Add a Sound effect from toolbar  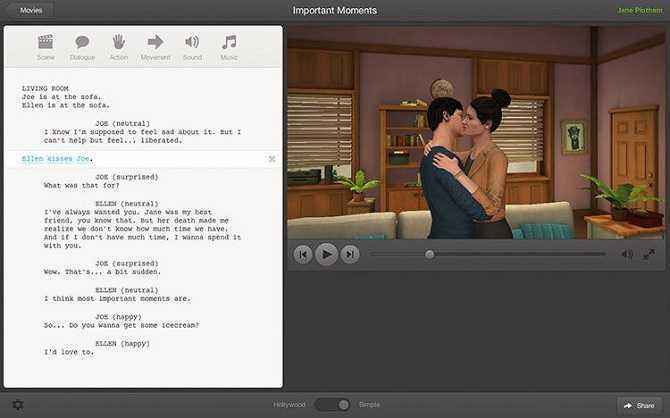pyautogui.click(x=192, y=46)
